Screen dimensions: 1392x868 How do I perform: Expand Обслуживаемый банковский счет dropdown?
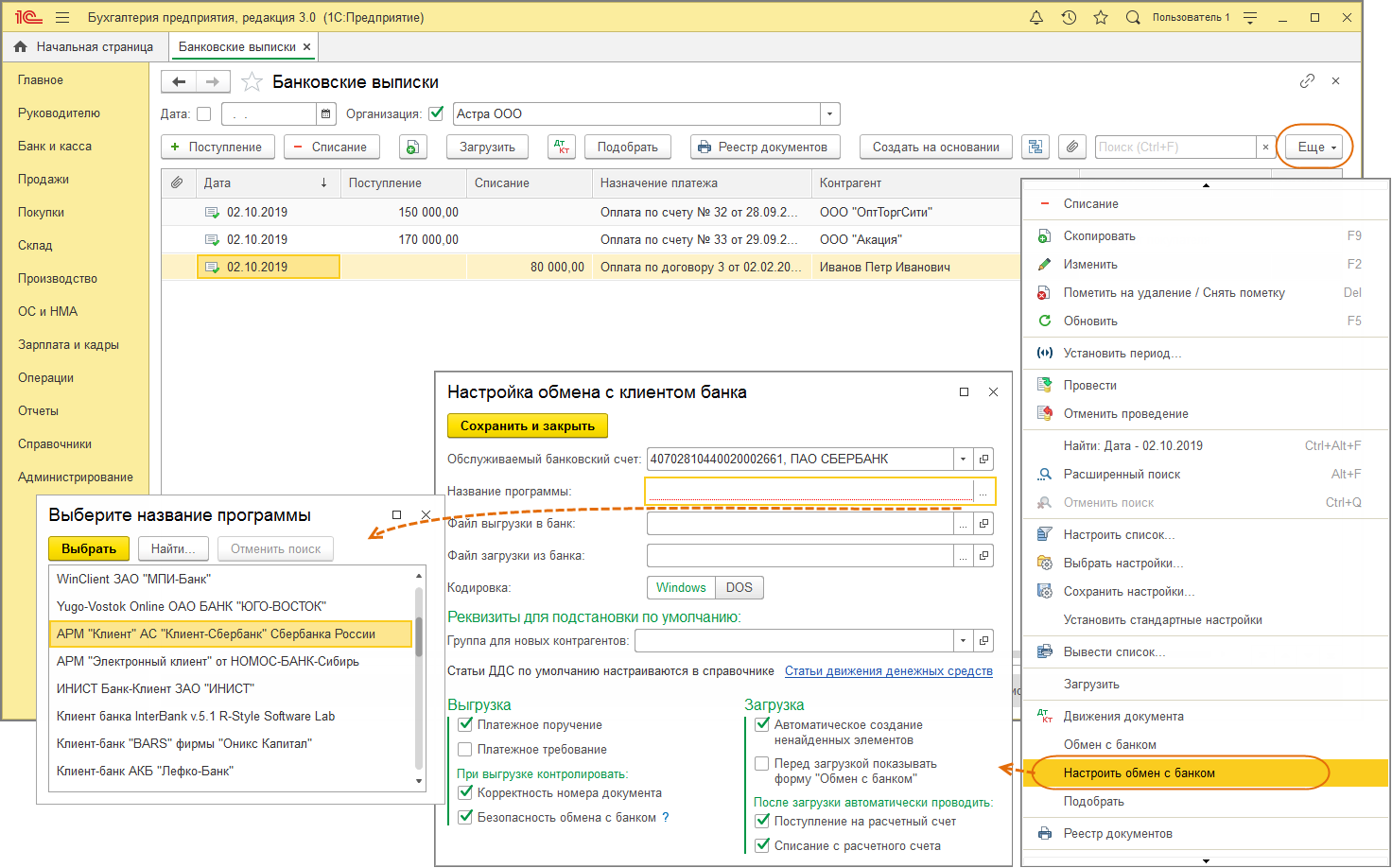pyautogui.click(x=963, y=460)
